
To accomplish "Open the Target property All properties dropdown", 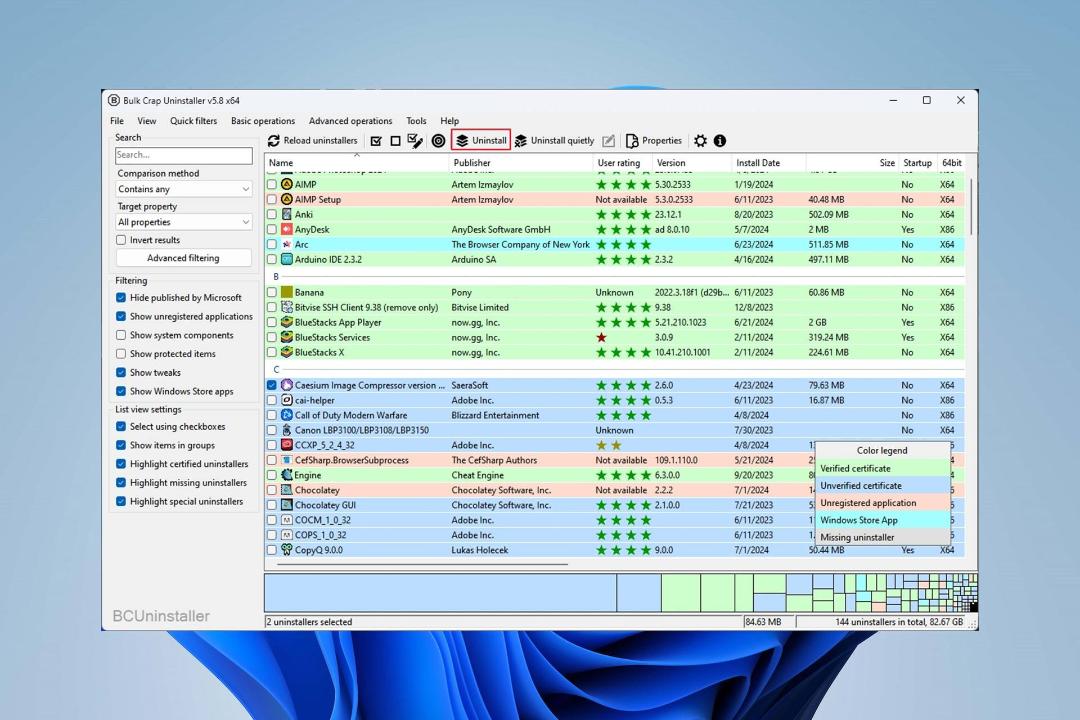I will tap(184, 222).
